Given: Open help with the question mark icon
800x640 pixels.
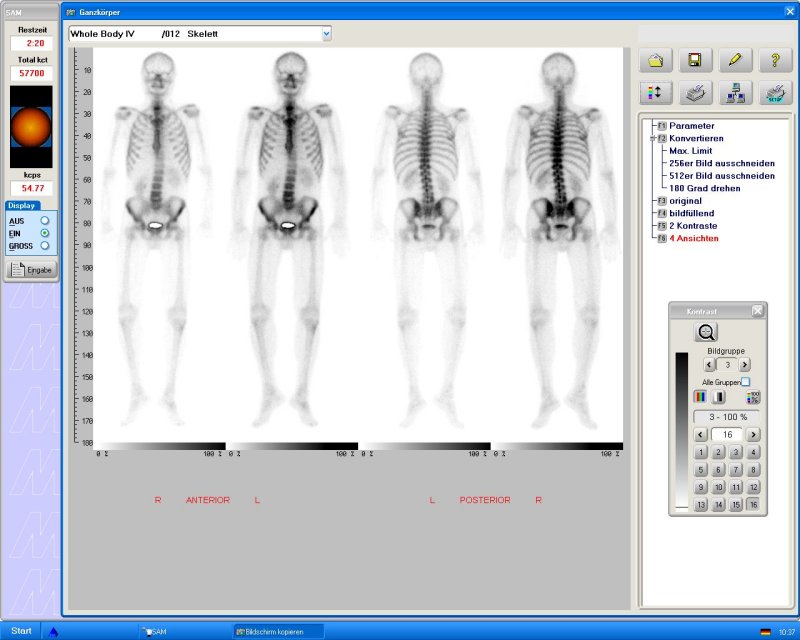Looking at the screenshot, I should point(775,61).
